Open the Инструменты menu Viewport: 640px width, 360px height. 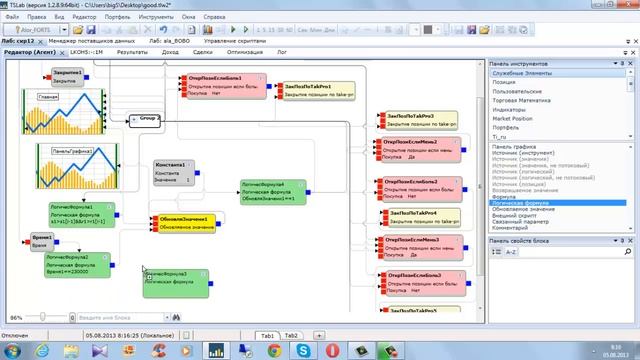pos(156,17)
